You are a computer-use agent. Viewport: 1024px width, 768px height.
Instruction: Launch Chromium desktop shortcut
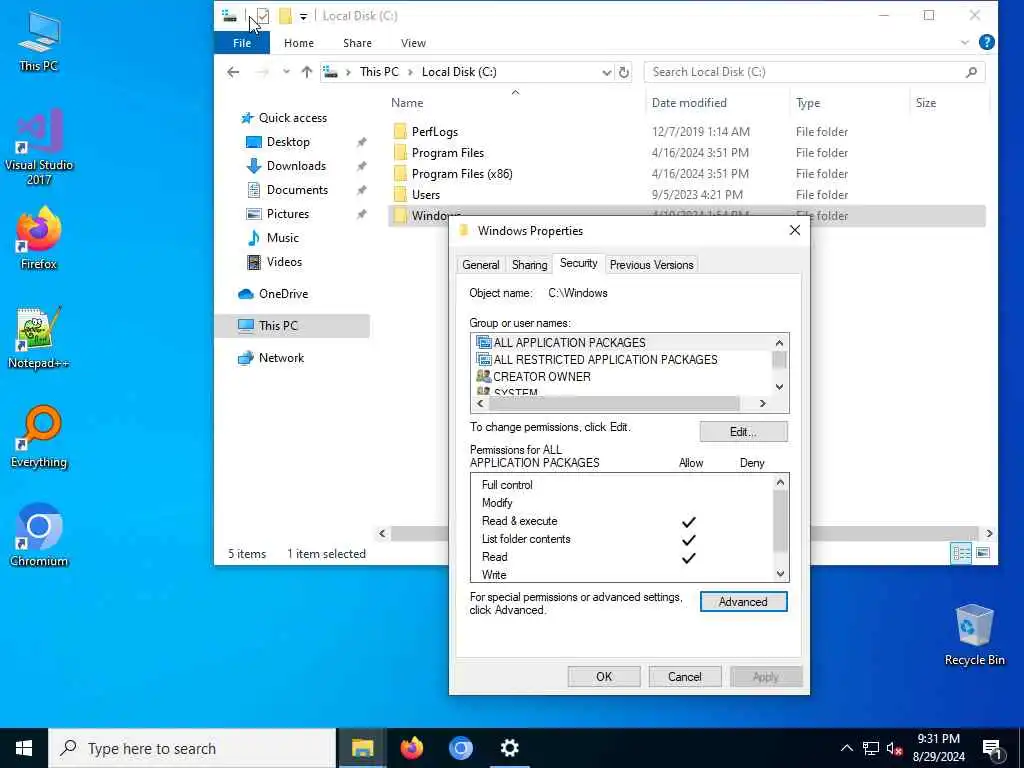(39, 536)
